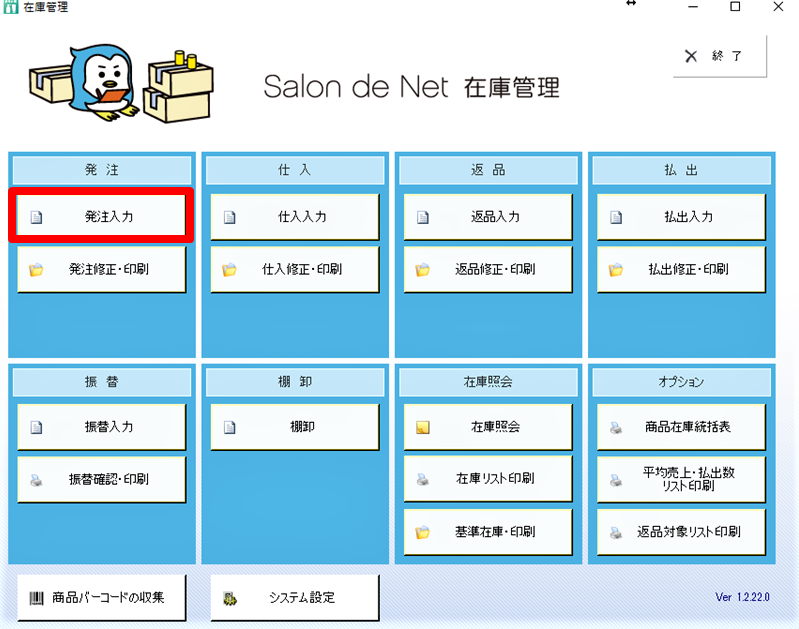Open 返品入力 returns entry button
Image resolution: width=799 pixels, height=629 pixels.
(x=488, y=217)
